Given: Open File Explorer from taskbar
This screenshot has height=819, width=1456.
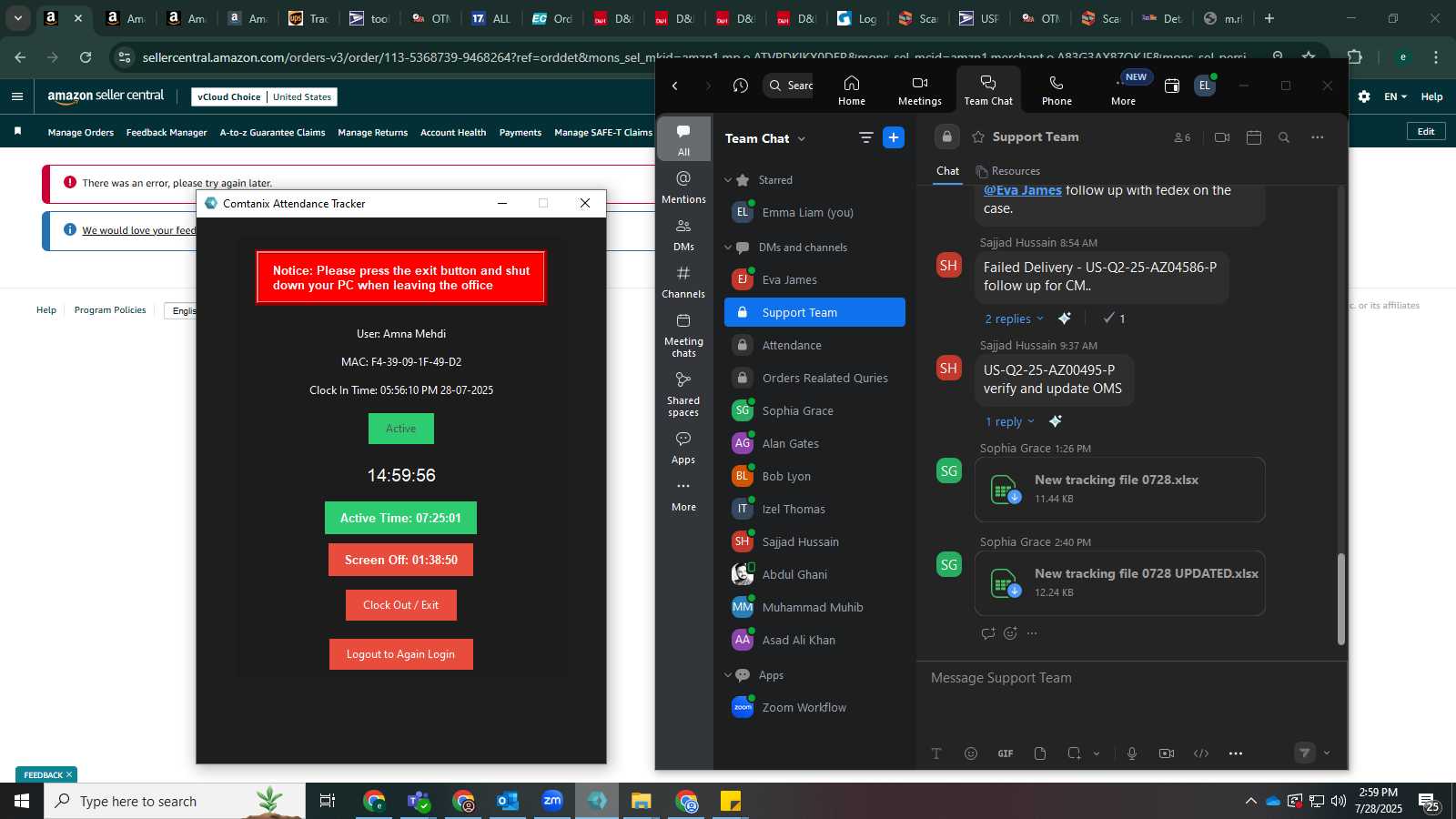Looking at the screenshot, I should click(x=642, y=801).
